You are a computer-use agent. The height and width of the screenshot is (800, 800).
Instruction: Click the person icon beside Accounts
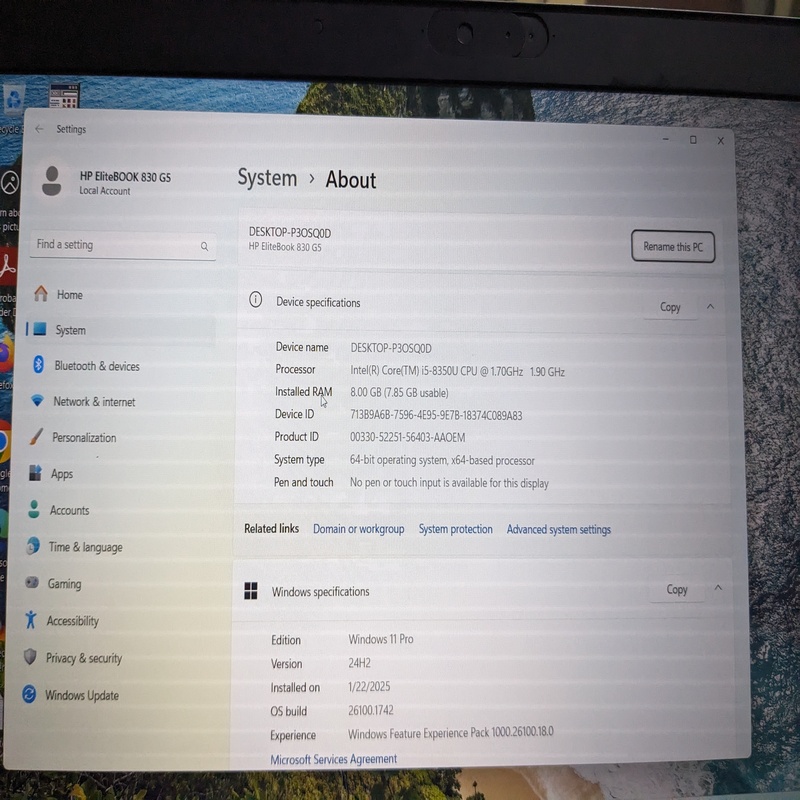(34, 509)
